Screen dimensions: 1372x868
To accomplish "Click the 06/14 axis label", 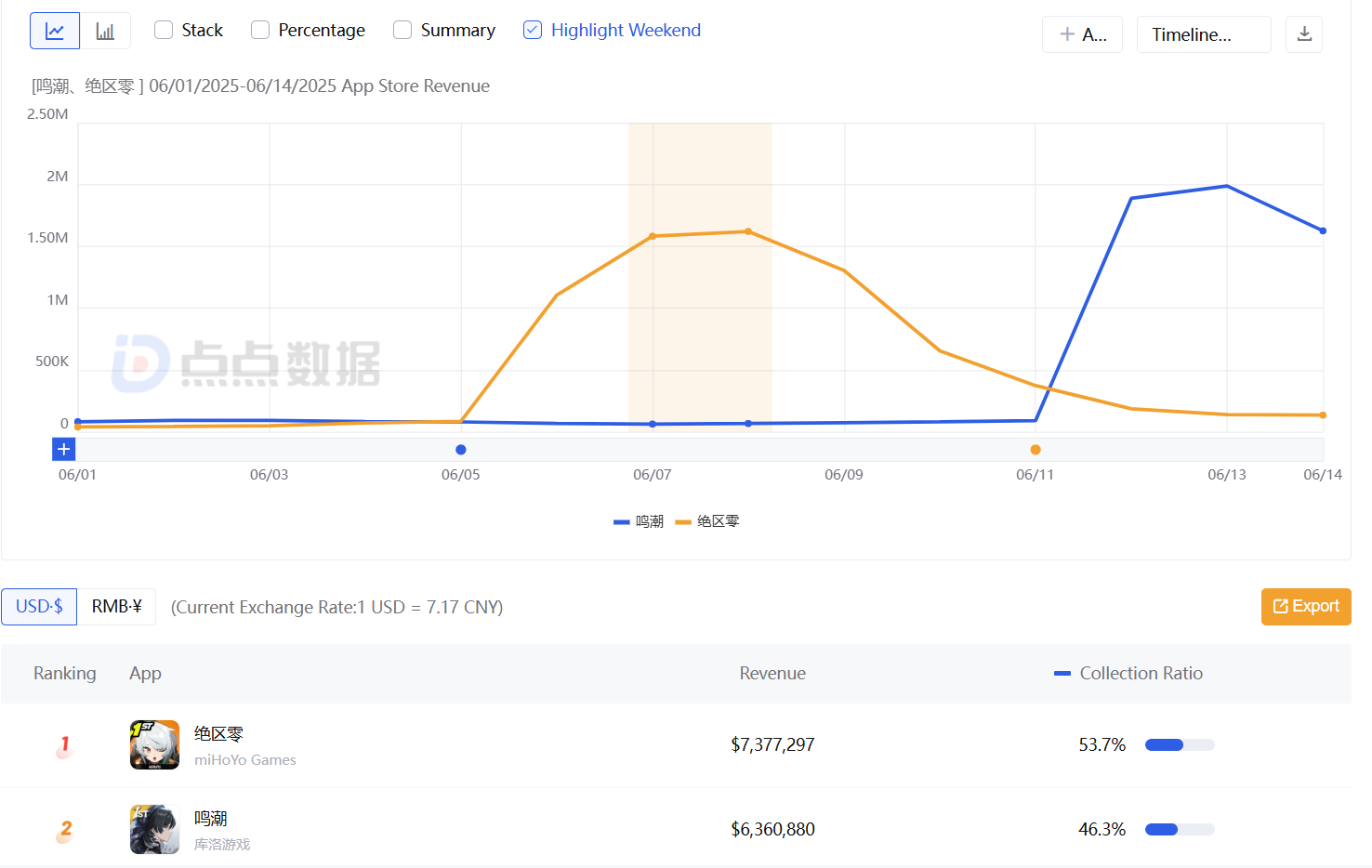I will point(1323,475).
